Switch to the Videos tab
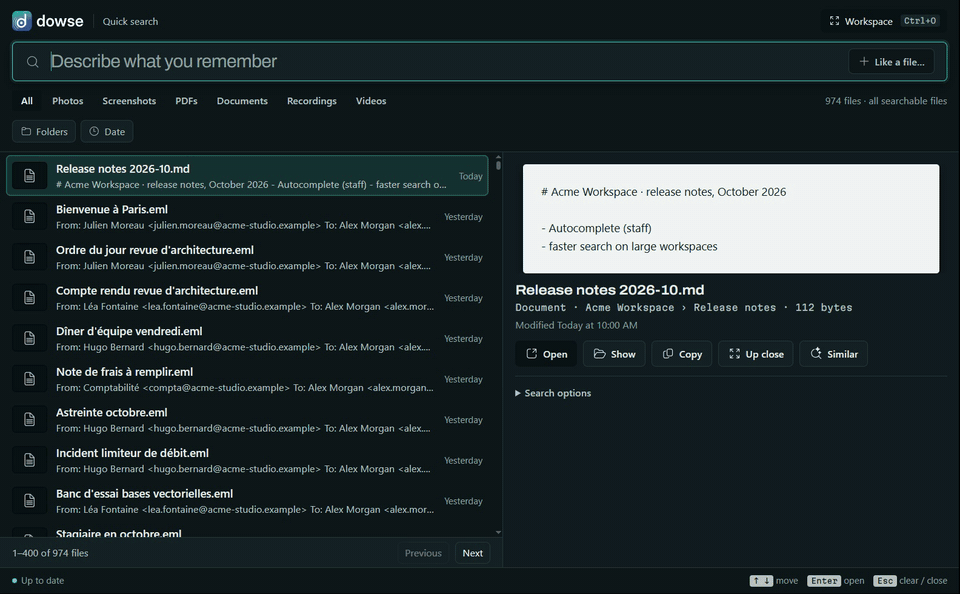The image size is (960, 594). [x=371, y=101]
